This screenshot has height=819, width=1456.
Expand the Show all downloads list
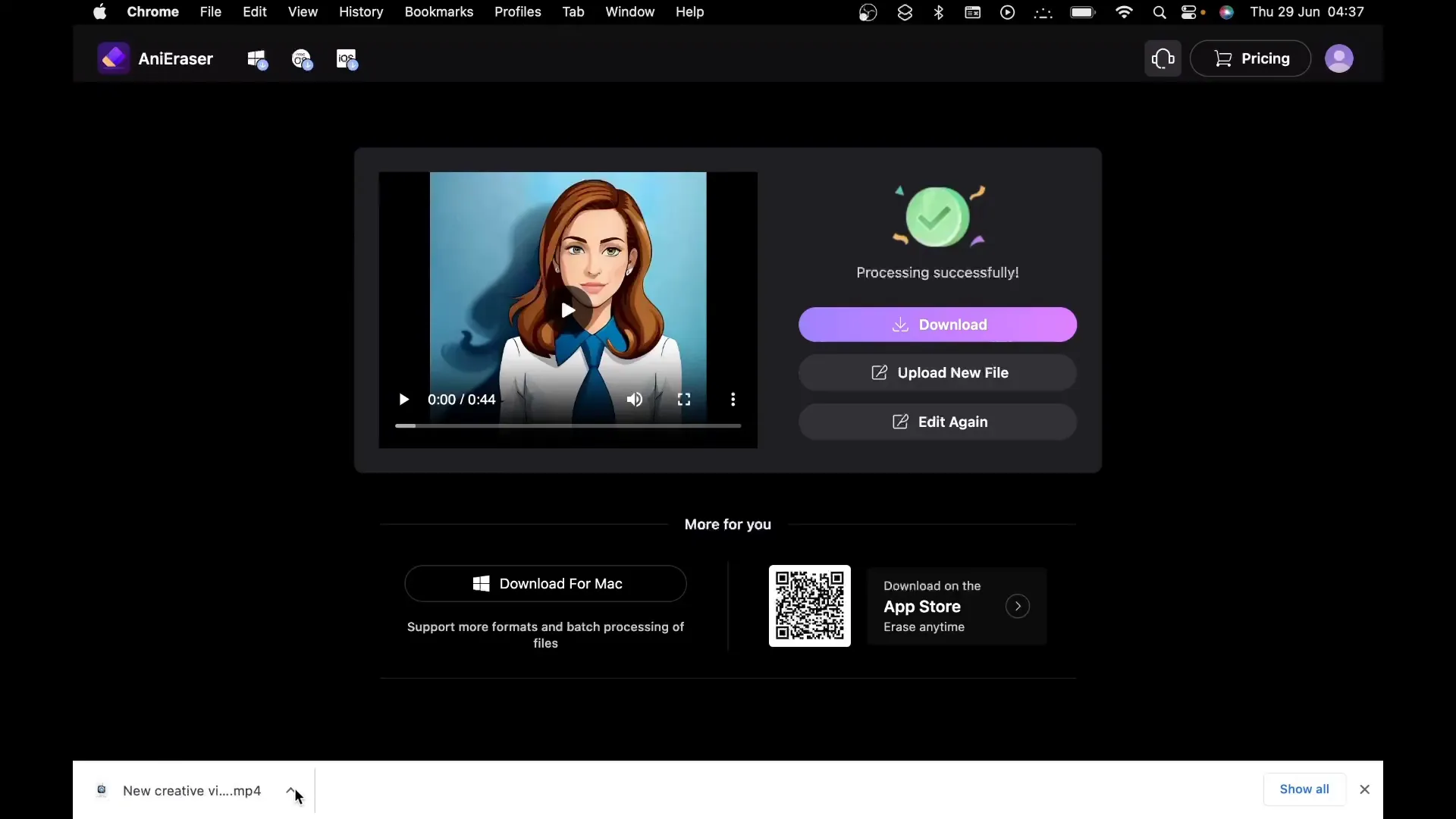pyautogui.click(x=1304, y=789)
